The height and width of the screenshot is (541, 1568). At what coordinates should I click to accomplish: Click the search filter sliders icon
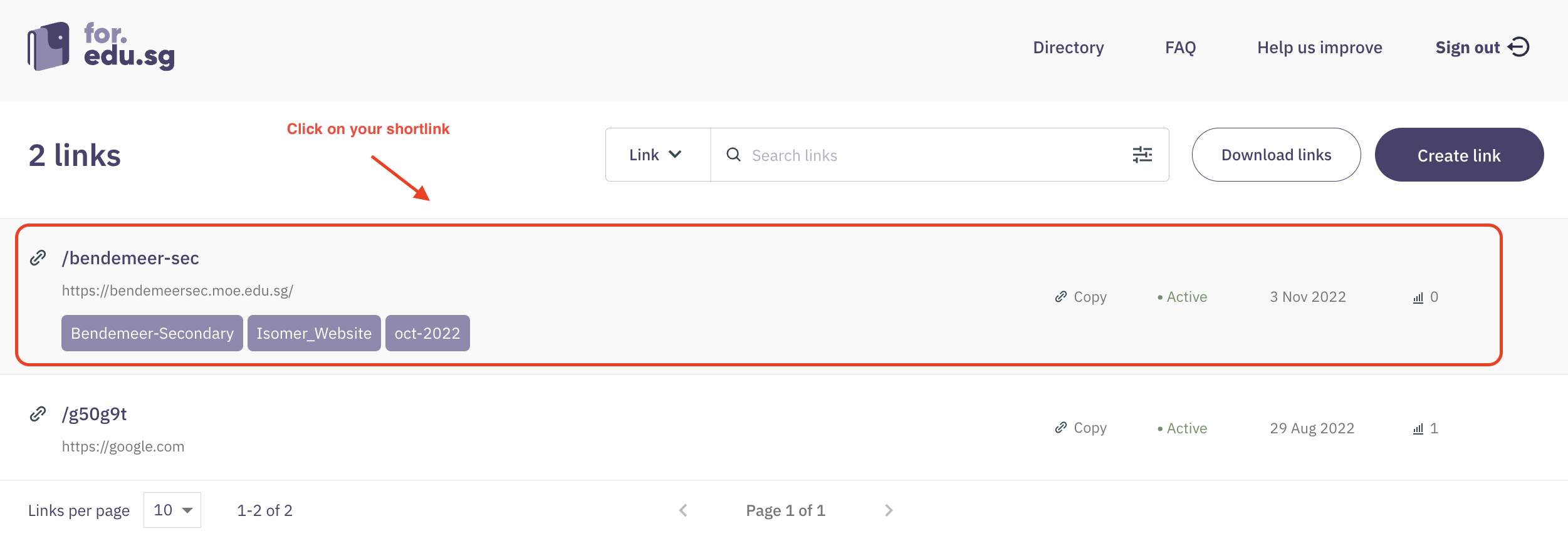point(1142,155)
